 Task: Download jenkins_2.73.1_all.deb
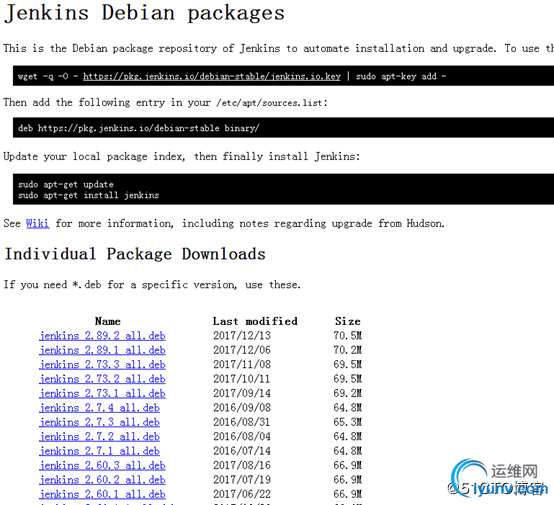point(102,393)
